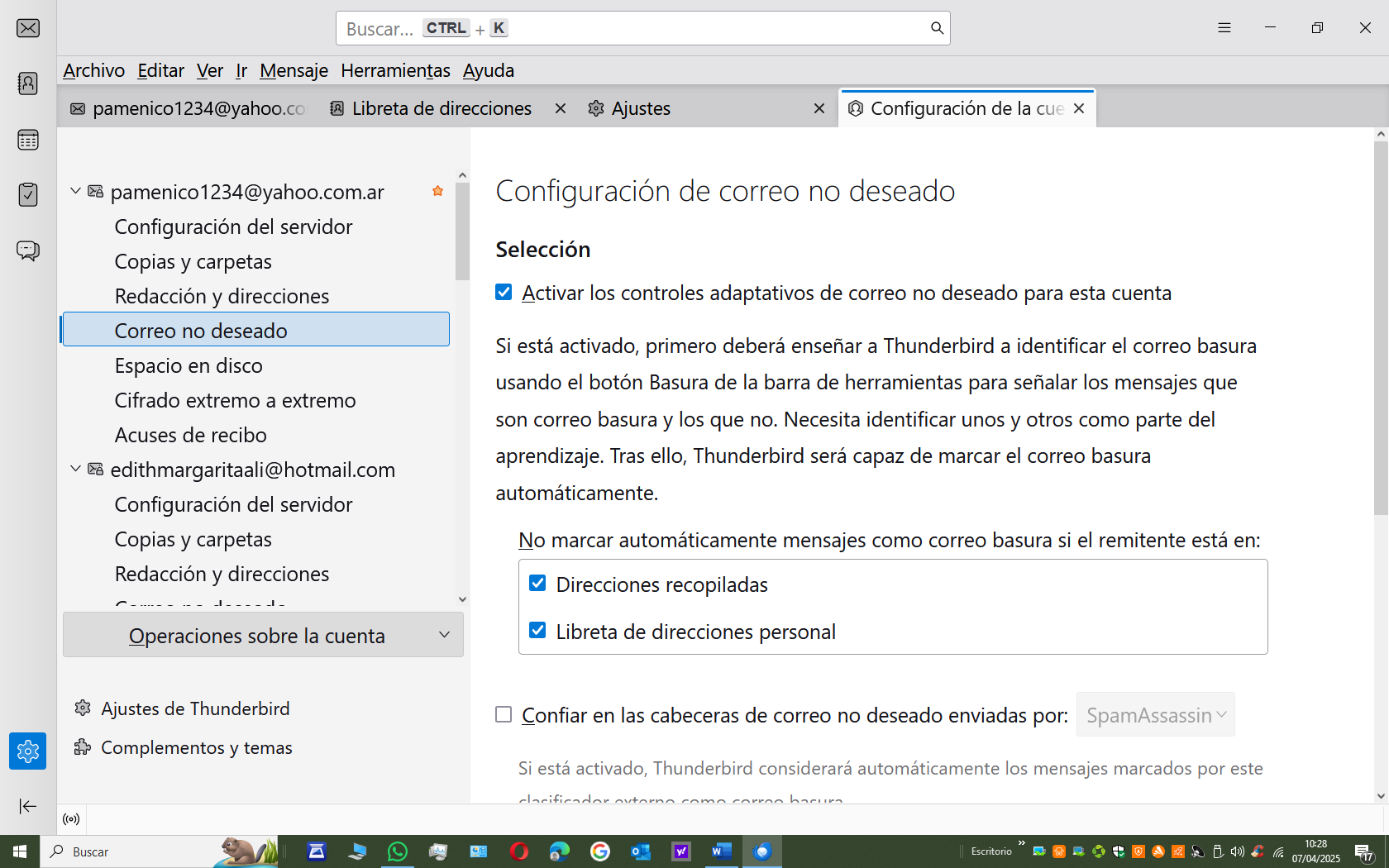Close the Ajustes tab
Screen dimensions: 1389x868
(x=819, y=108)
